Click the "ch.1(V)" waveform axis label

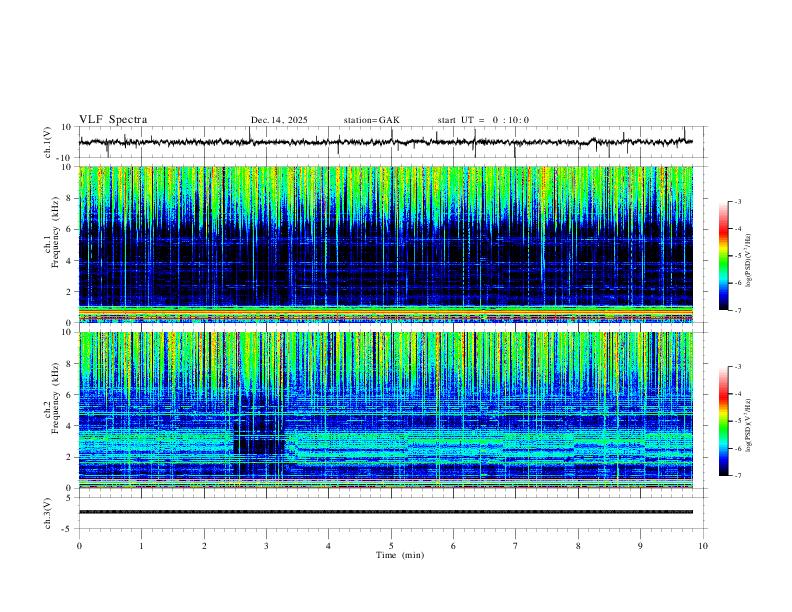pyautogui.click(x=48, y=142)
